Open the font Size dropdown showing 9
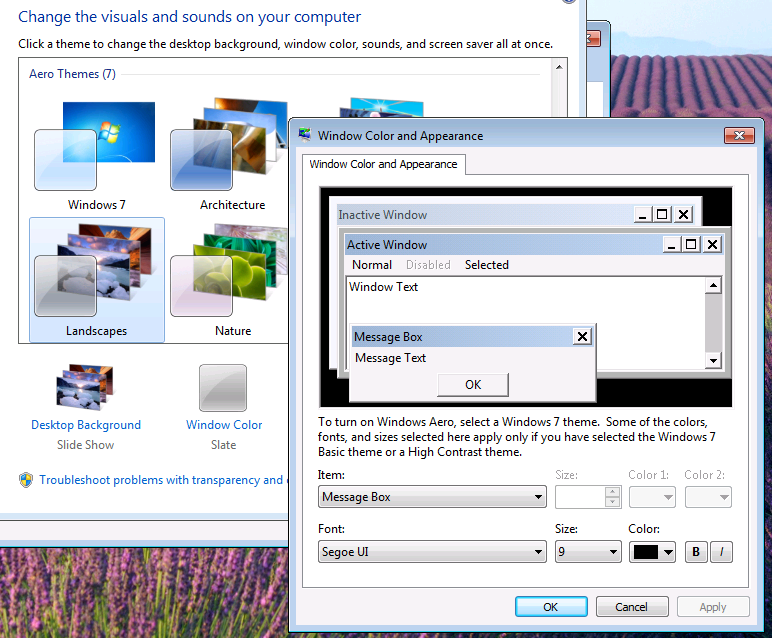Viewport: 772px width, 638px height. point(588,552)
